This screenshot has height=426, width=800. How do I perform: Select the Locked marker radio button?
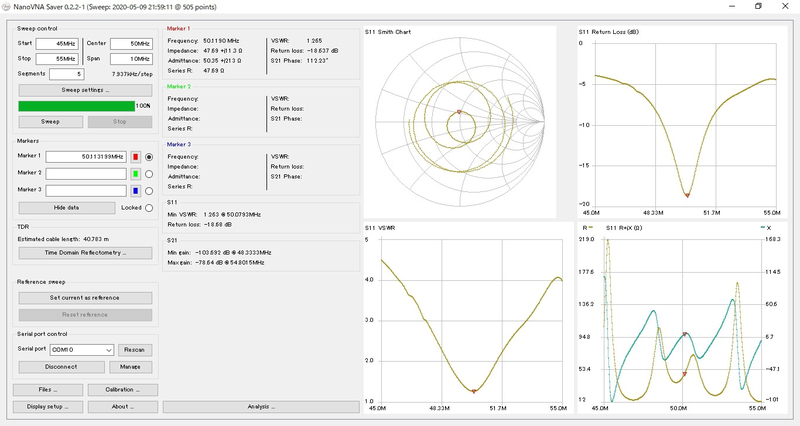[149, 208]
